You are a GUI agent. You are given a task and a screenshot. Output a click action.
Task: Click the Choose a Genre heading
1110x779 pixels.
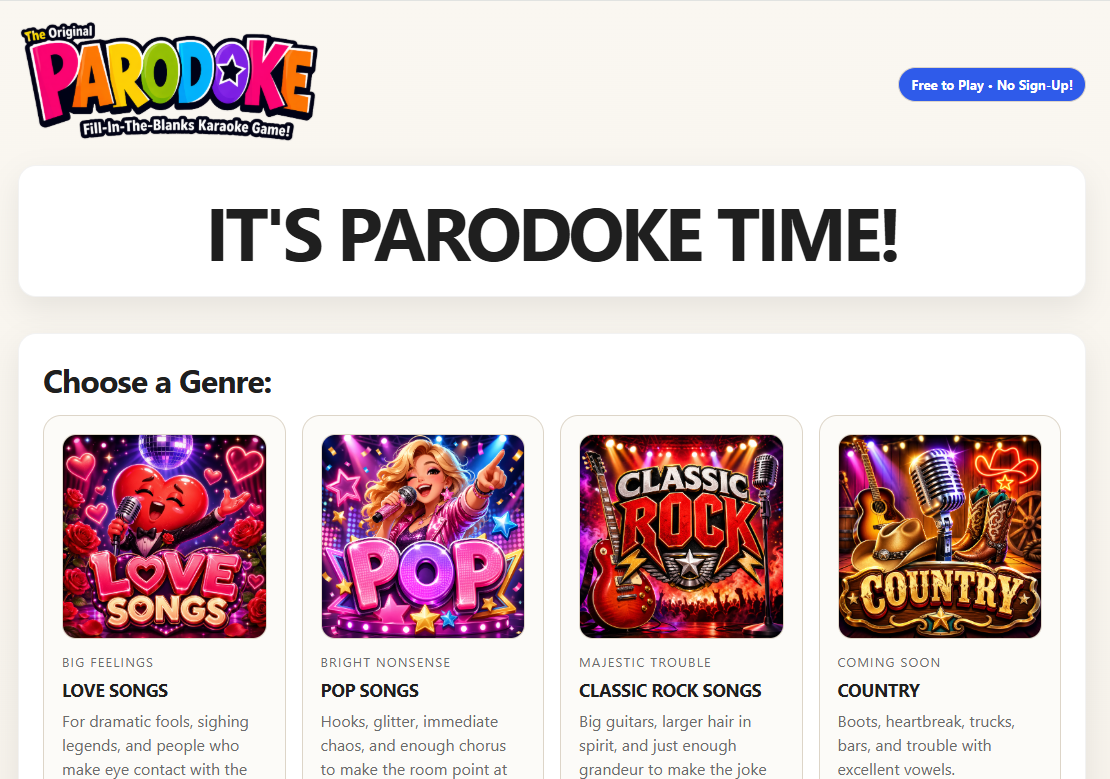click(158, 382)
